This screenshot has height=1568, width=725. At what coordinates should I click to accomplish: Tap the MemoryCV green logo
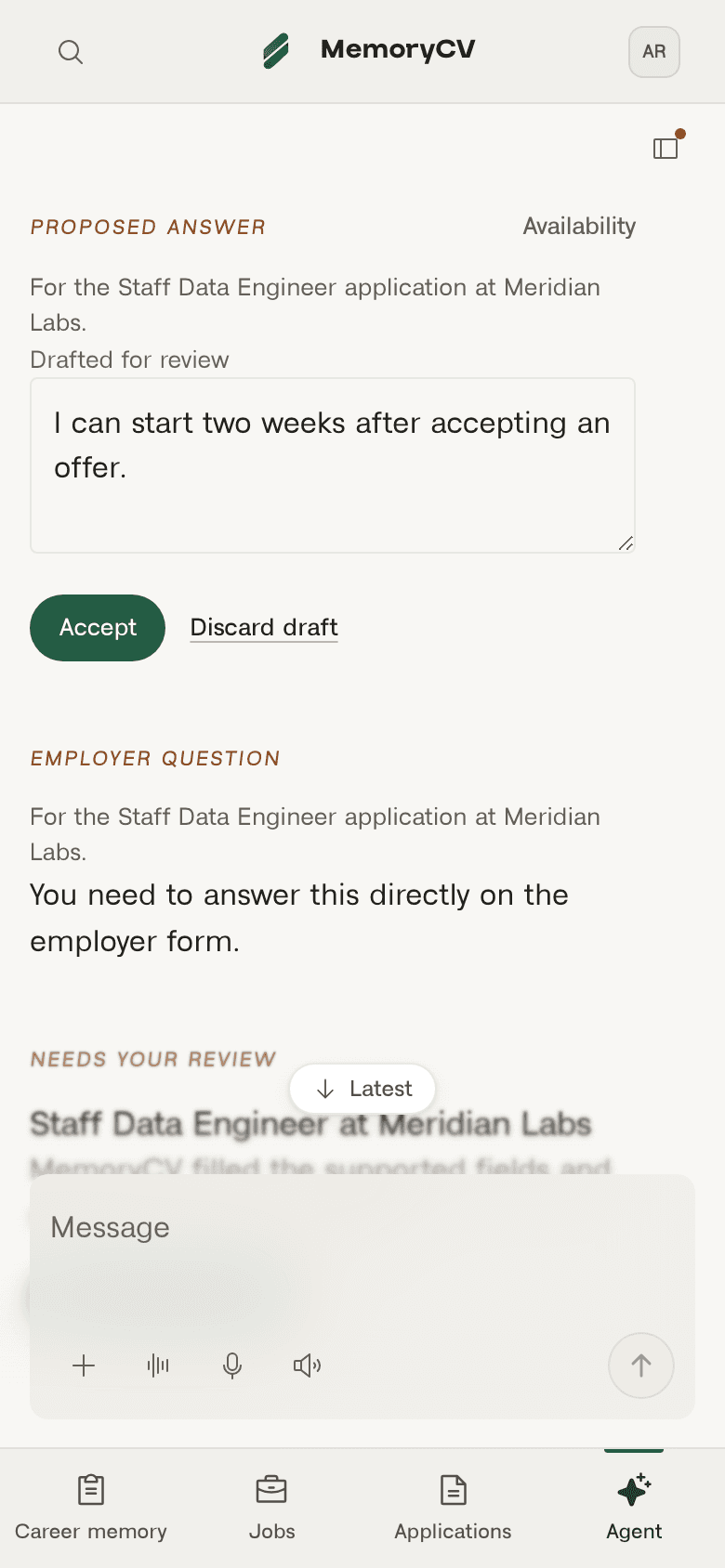[x=276, y=51]
